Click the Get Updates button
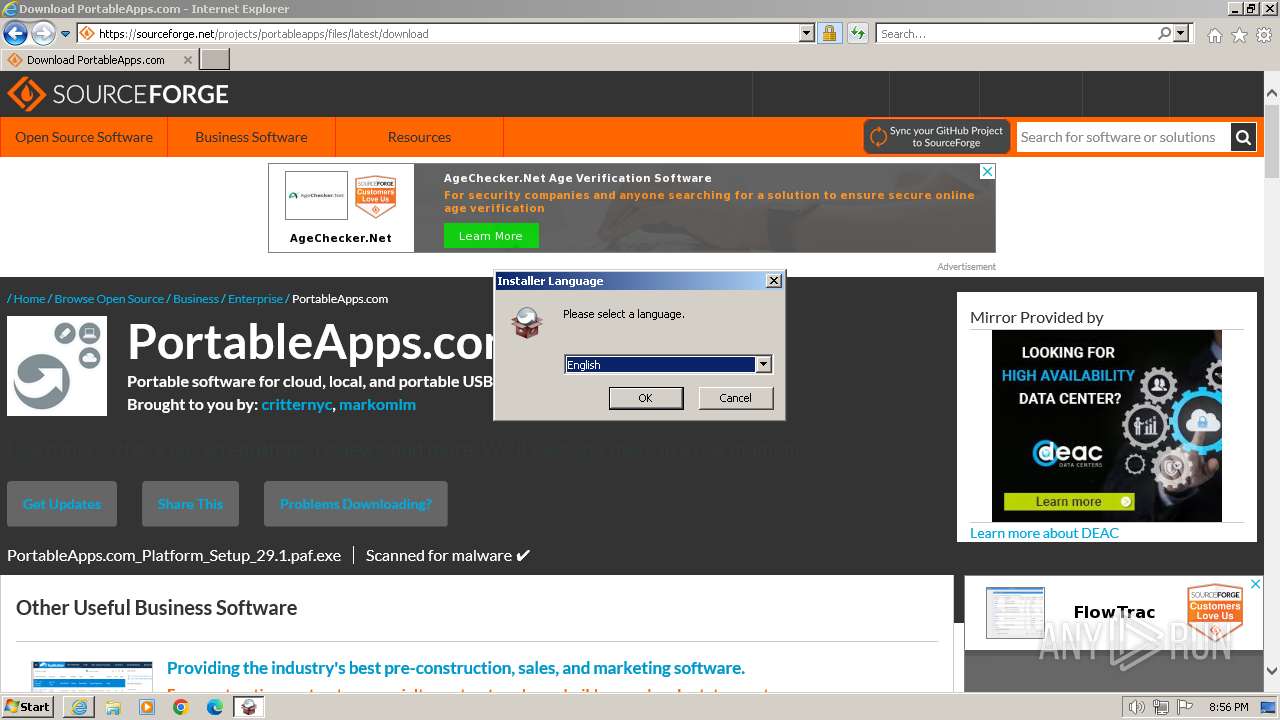This screenshot has height=720, width=1280. coord(62,504)
